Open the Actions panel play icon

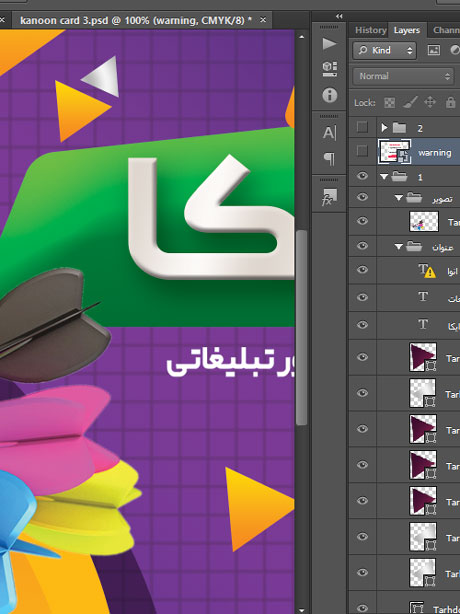(329, 43)
